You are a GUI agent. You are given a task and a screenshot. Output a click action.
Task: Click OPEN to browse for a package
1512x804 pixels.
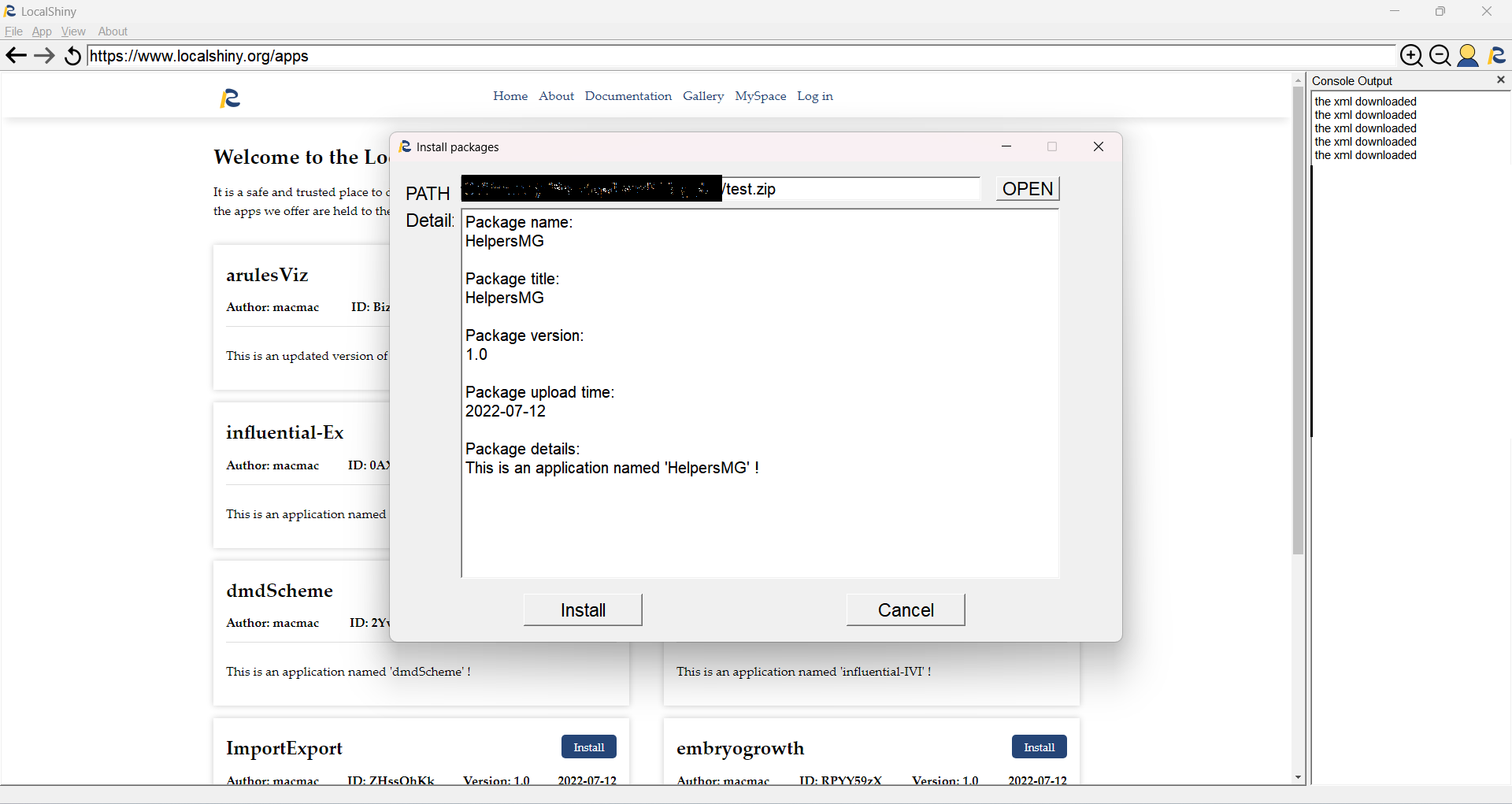[x=1028, y=189]
